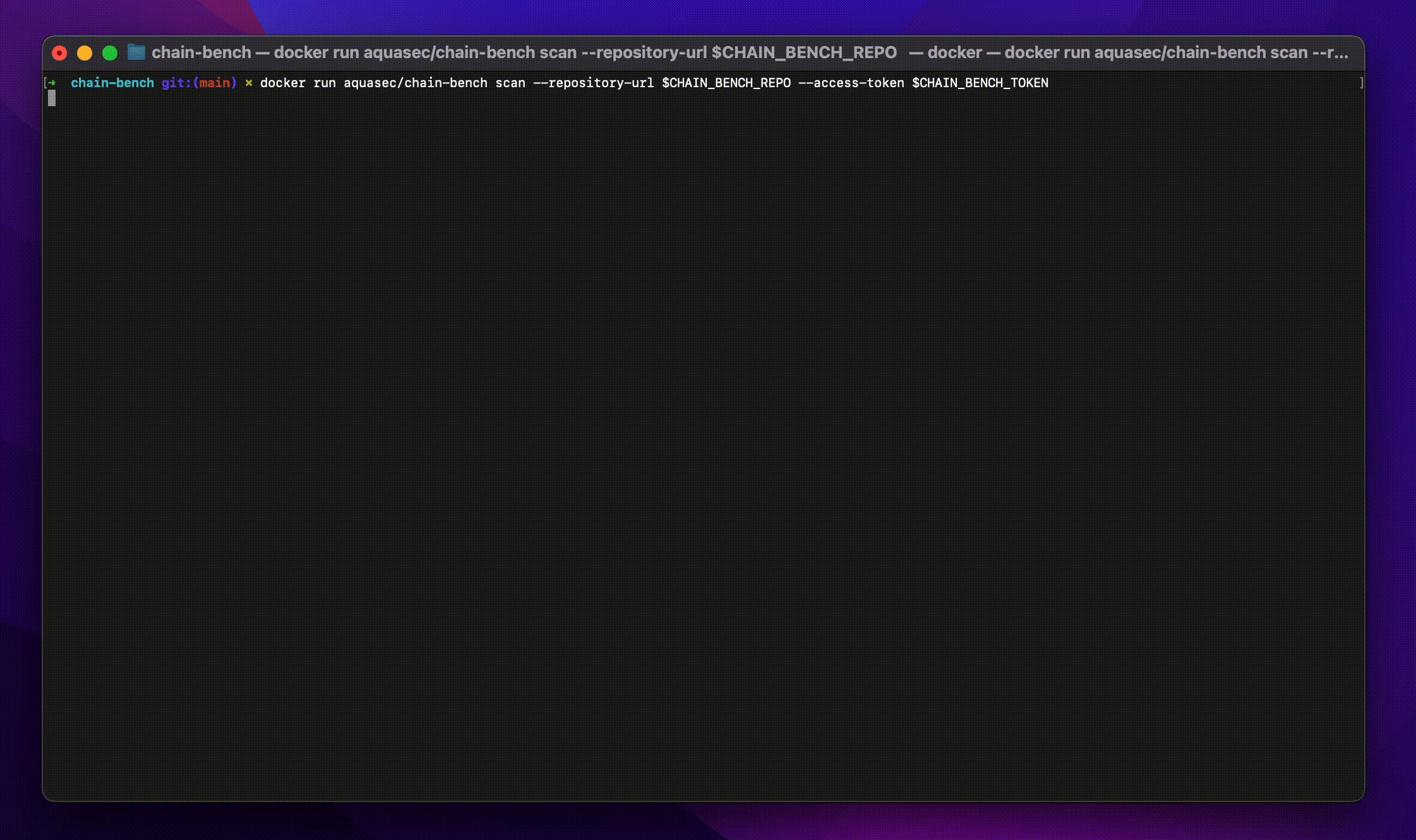1416x840 pixels.
Task: Click the $CHAIN_BENCH_TOKEN variable text
Action: point(980,83)
